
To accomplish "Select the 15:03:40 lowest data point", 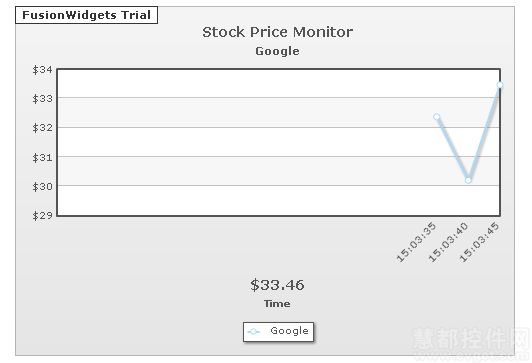I will pos(468,180).
